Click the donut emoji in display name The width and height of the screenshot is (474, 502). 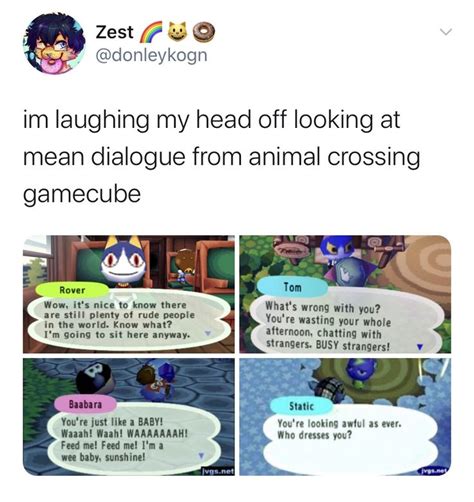[x=204, y=32]
